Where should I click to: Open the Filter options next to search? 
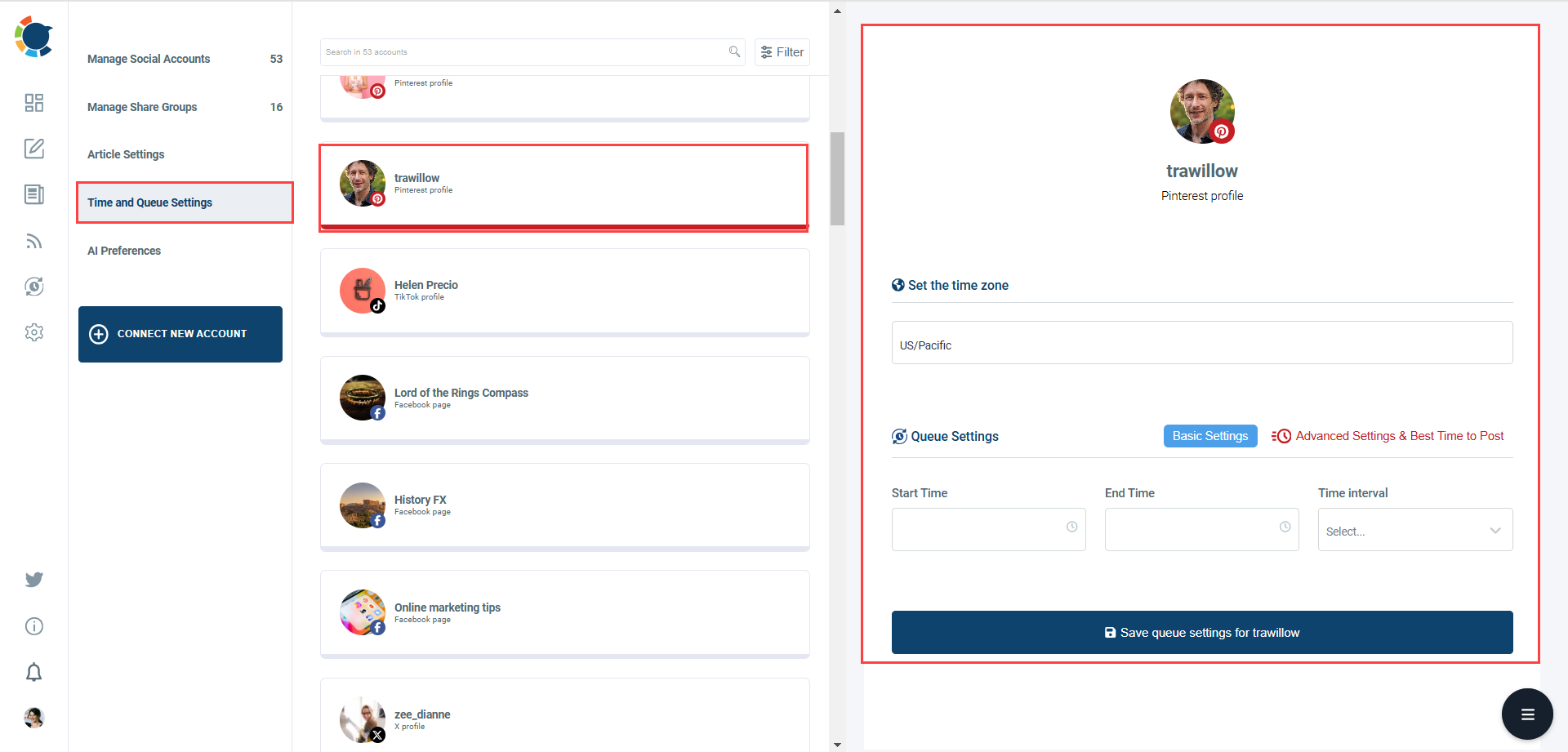782,51
